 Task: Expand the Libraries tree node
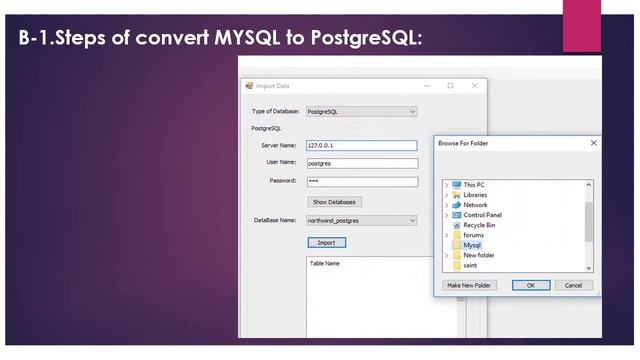point(447,195)
